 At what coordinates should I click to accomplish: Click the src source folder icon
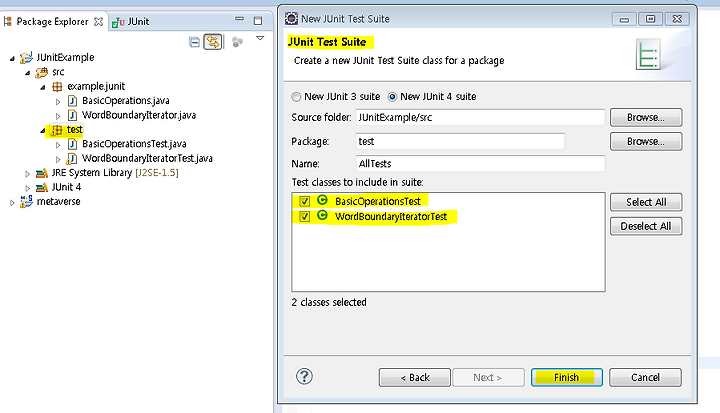[41, 72]
